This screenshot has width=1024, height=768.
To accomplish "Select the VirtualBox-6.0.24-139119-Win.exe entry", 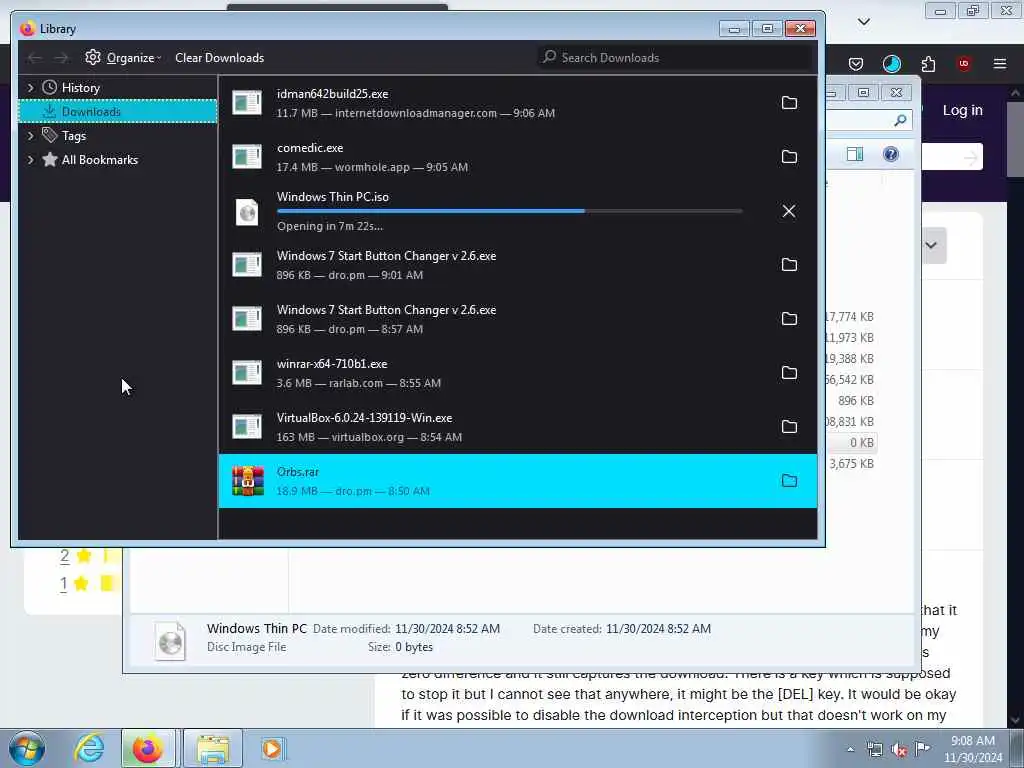I will click(517, 426).
